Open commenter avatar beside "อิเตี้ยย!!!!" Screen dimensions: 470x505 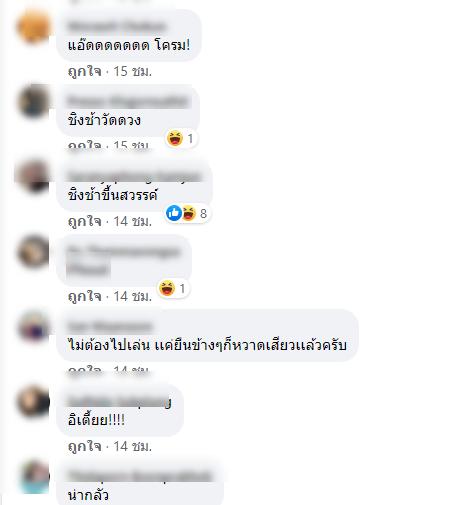click(x=33, y=401)
